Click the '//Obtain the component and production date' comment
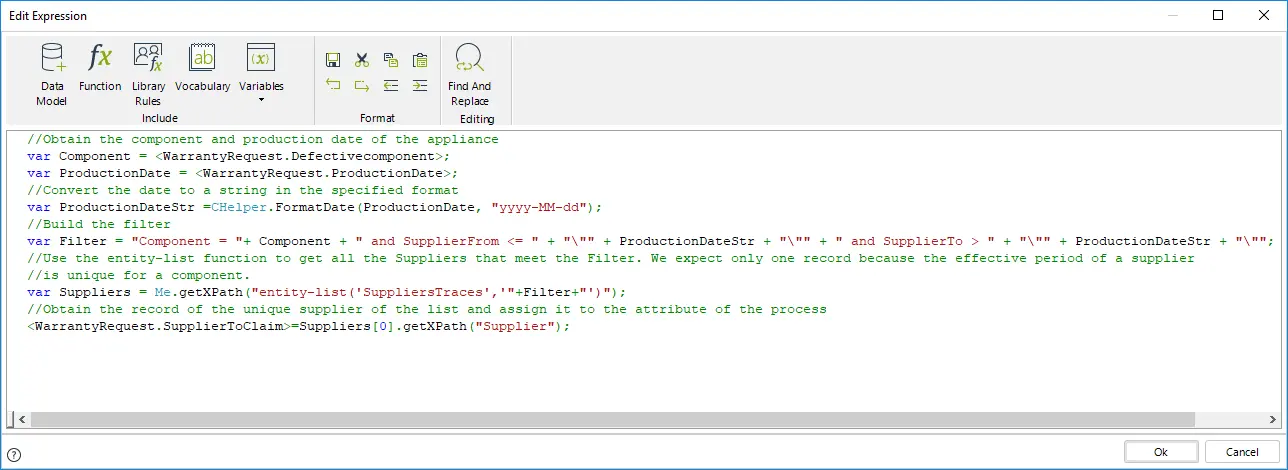Image resolution: width=1288 pixels, height=470 pixels. (263, 139)
